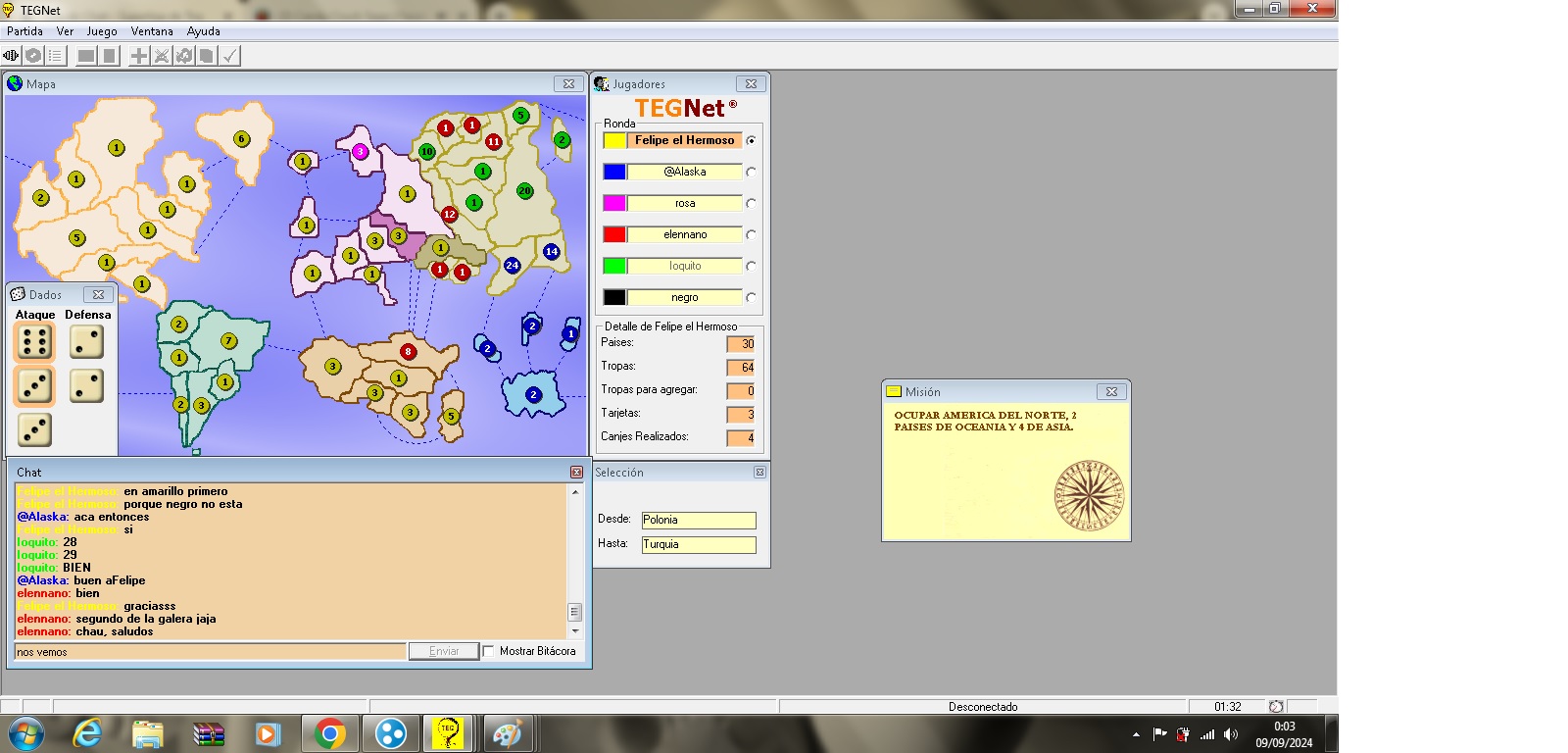Image resolution: width=1568 pixels, height=753 pixels.
Task: Select the Felipe el Hermoso radio button
Action: (x=752, y=140)
